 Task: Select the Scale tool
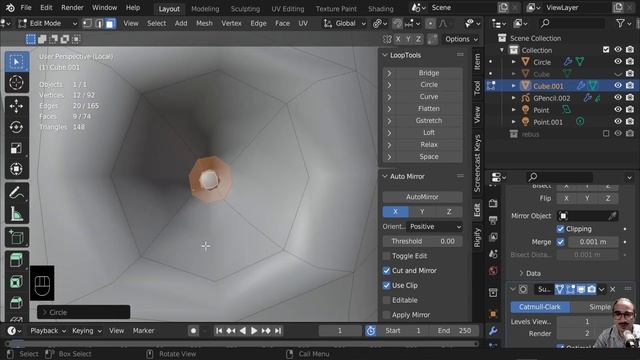coord(16,148)
